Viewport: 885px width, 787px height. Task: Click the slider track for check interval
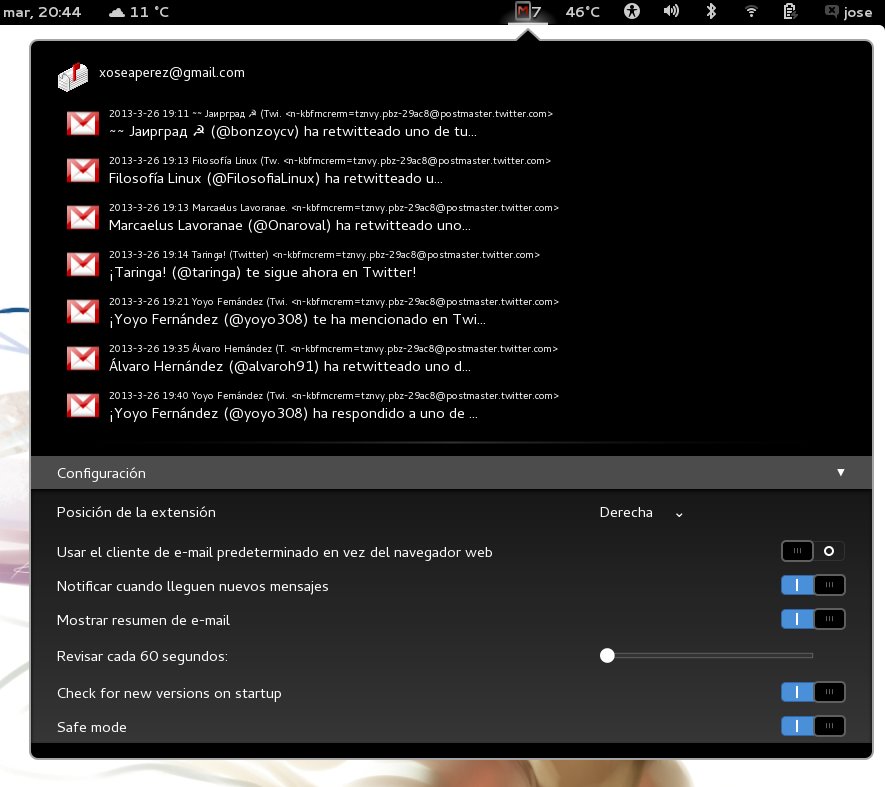point(706,655)
